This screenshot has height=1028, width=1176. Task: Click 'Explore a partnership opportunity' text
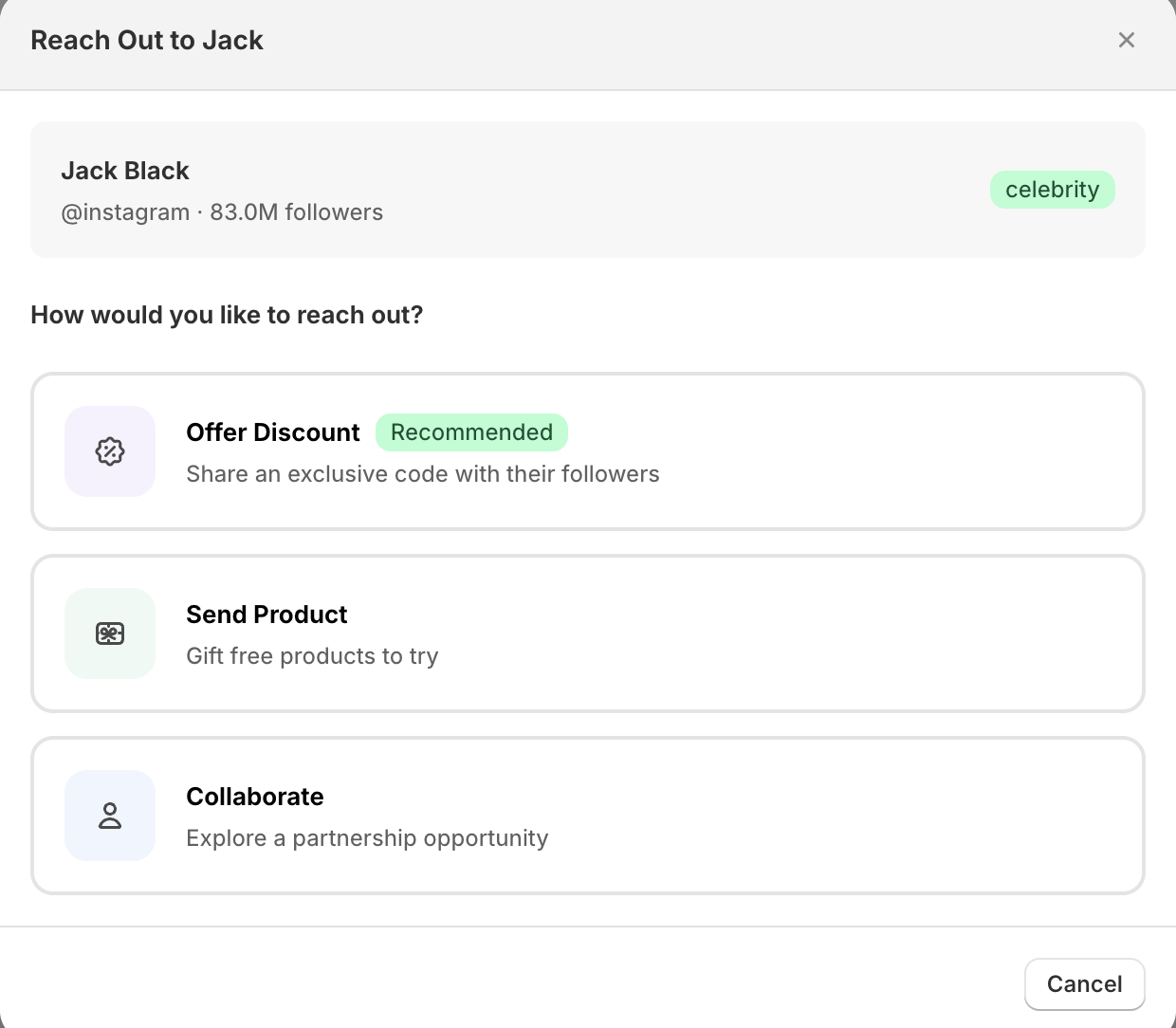367,838
